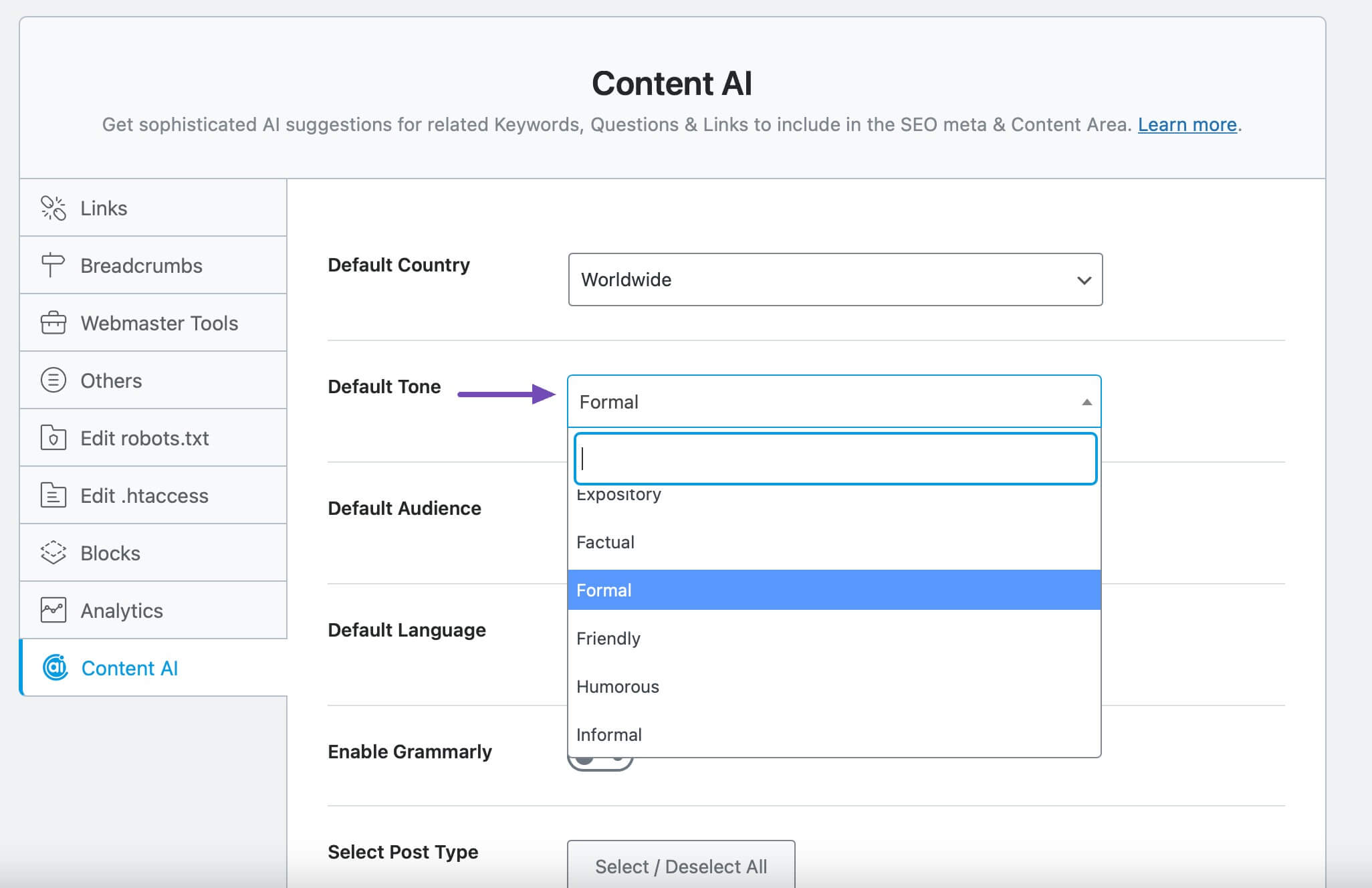Click the Select Post Type label
Screen dimensions: 1372x888
pos(403,852)
